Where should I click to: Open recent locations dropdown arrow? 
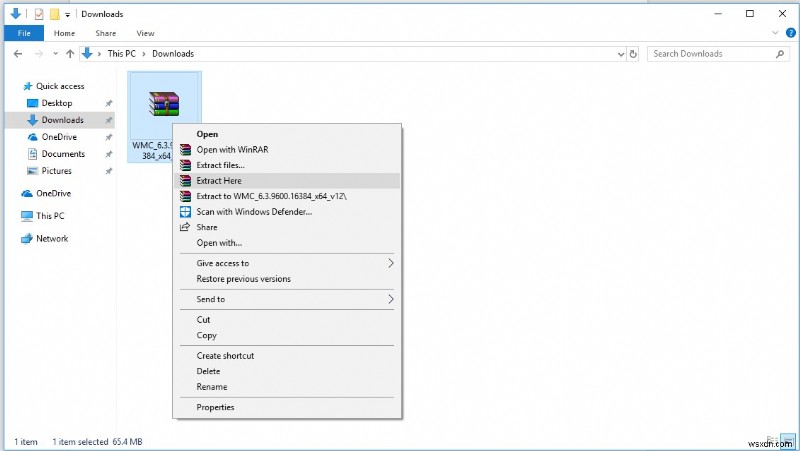[x=55, y=54]
